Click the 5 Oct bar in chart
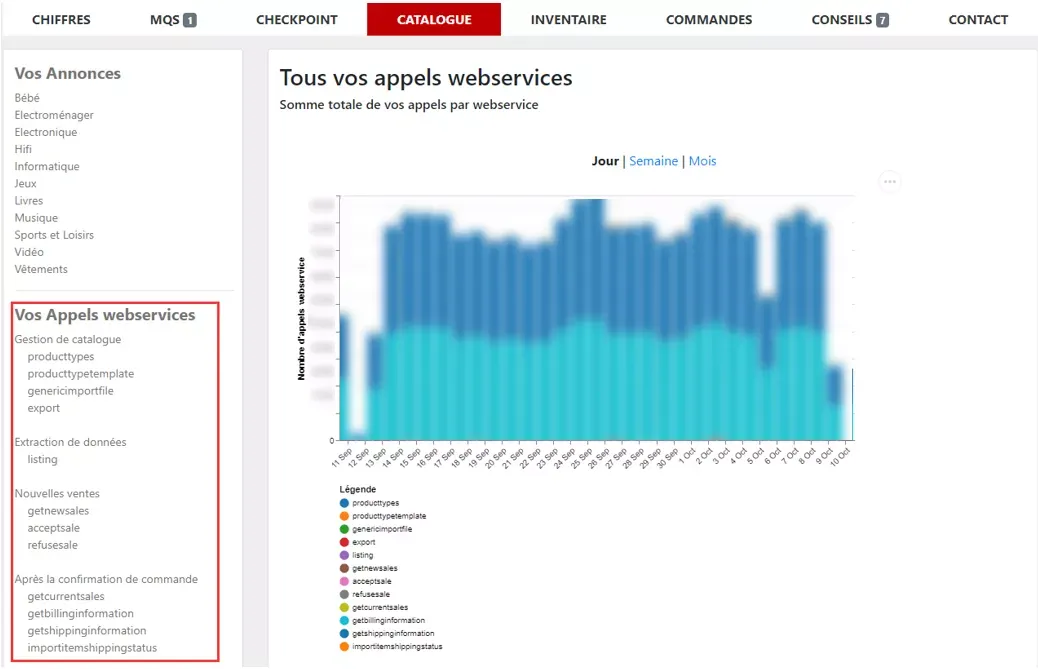The width and height of the screenshot is (1038, 669). [x=767, y=368]
